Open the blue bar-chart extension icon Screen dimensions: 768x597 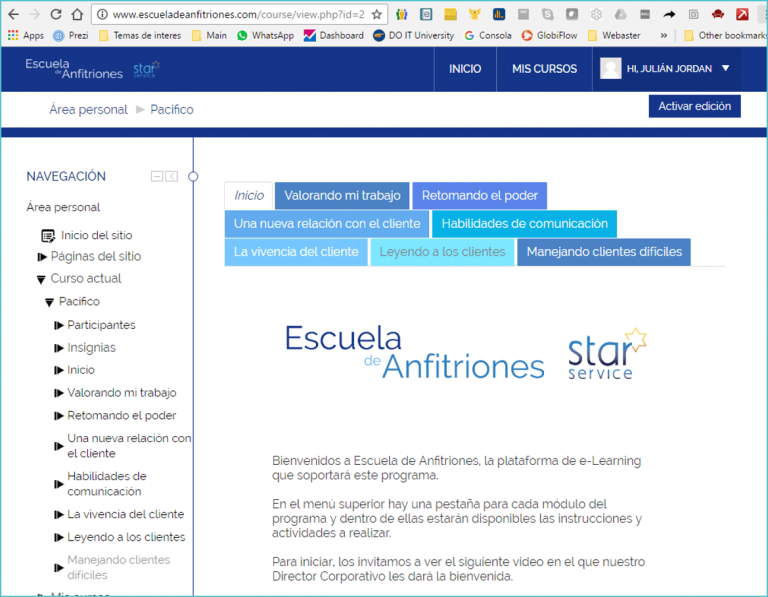click(x=499, y=14)
